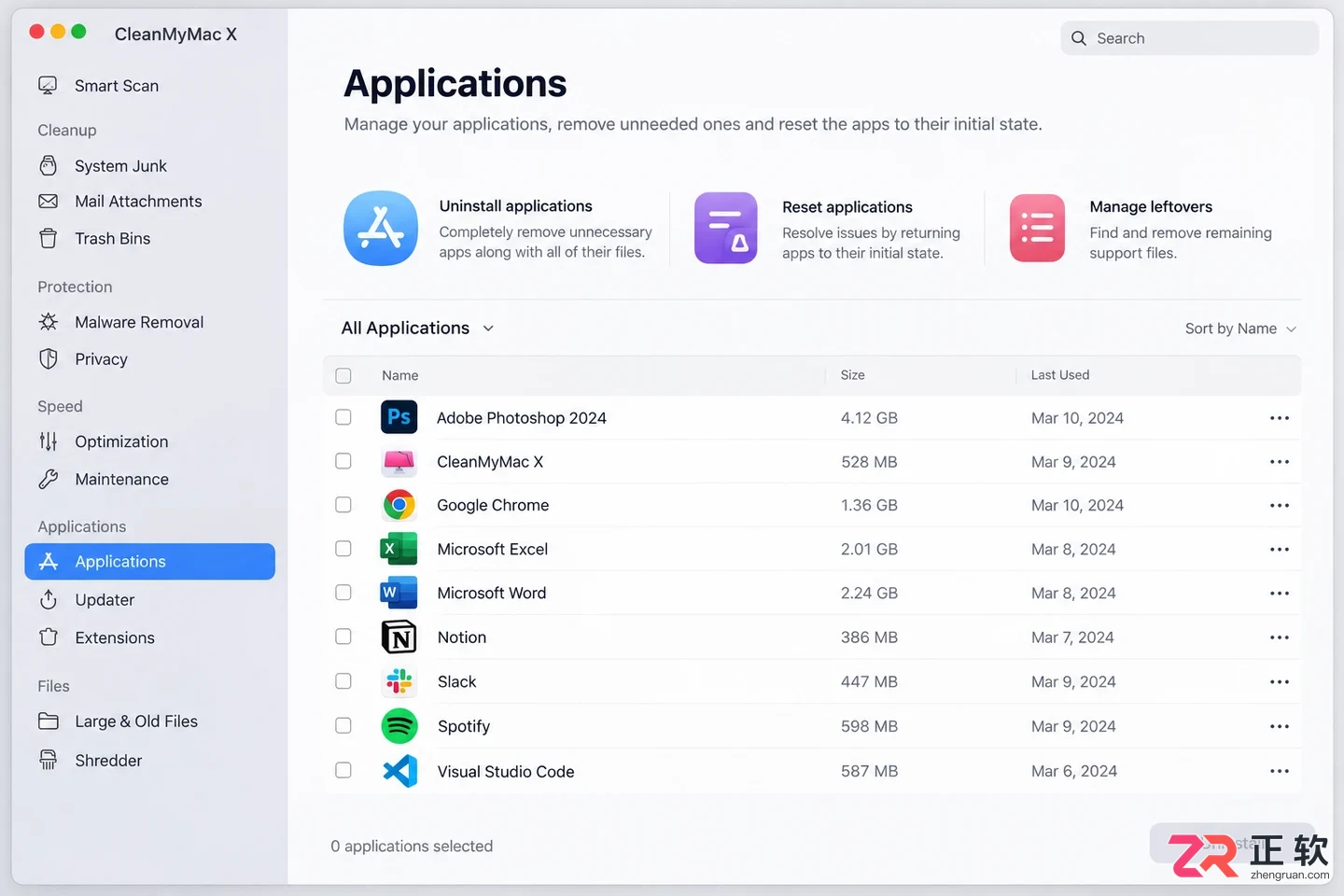This screenshot has height=896, width=1344.
Task: Check the Slack checkbox
Action: [x=343, y=681]
